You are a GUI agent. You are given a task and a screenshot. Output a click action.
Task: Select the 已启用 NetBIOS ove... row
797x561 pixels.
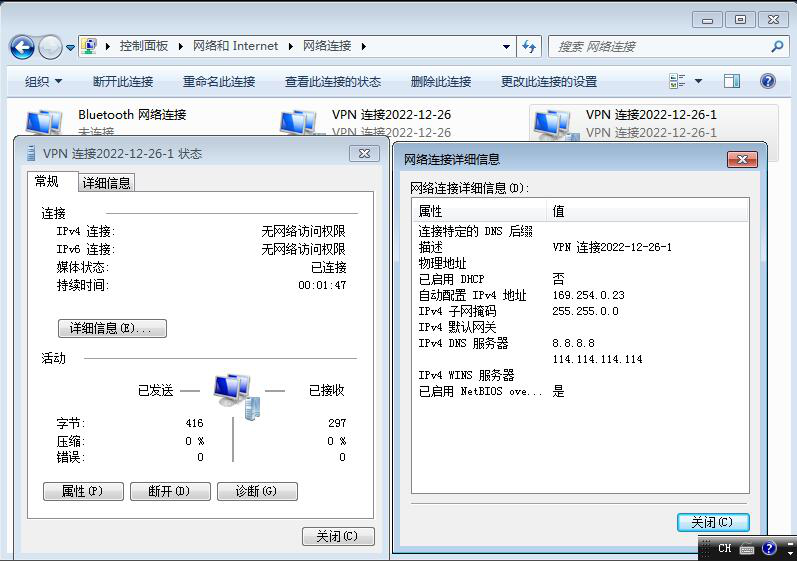580,391
